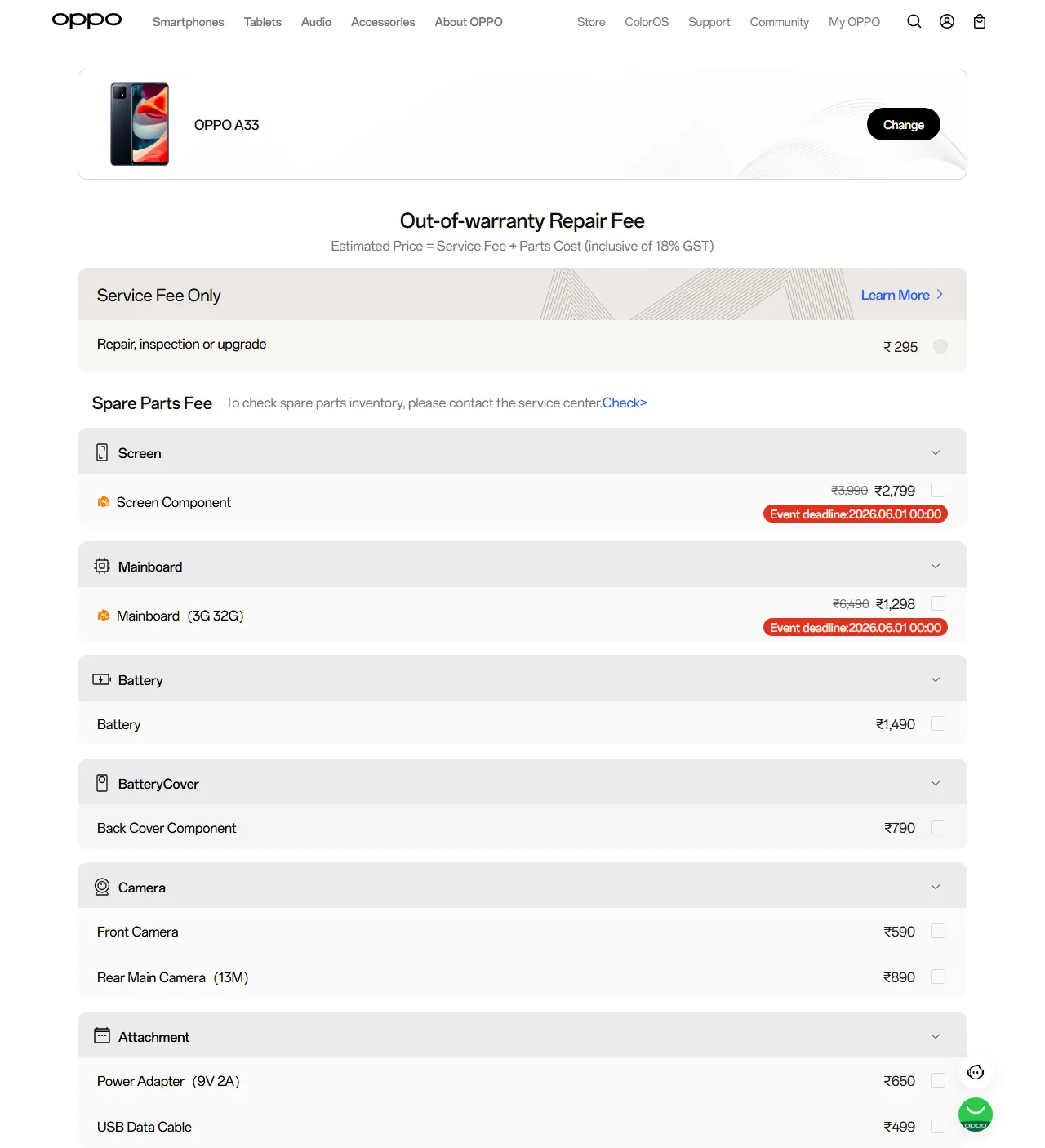Select the Front Camera ₹590 checkbox
The height and width of the screenshot is (1148, 1045).
coord(938,931)
